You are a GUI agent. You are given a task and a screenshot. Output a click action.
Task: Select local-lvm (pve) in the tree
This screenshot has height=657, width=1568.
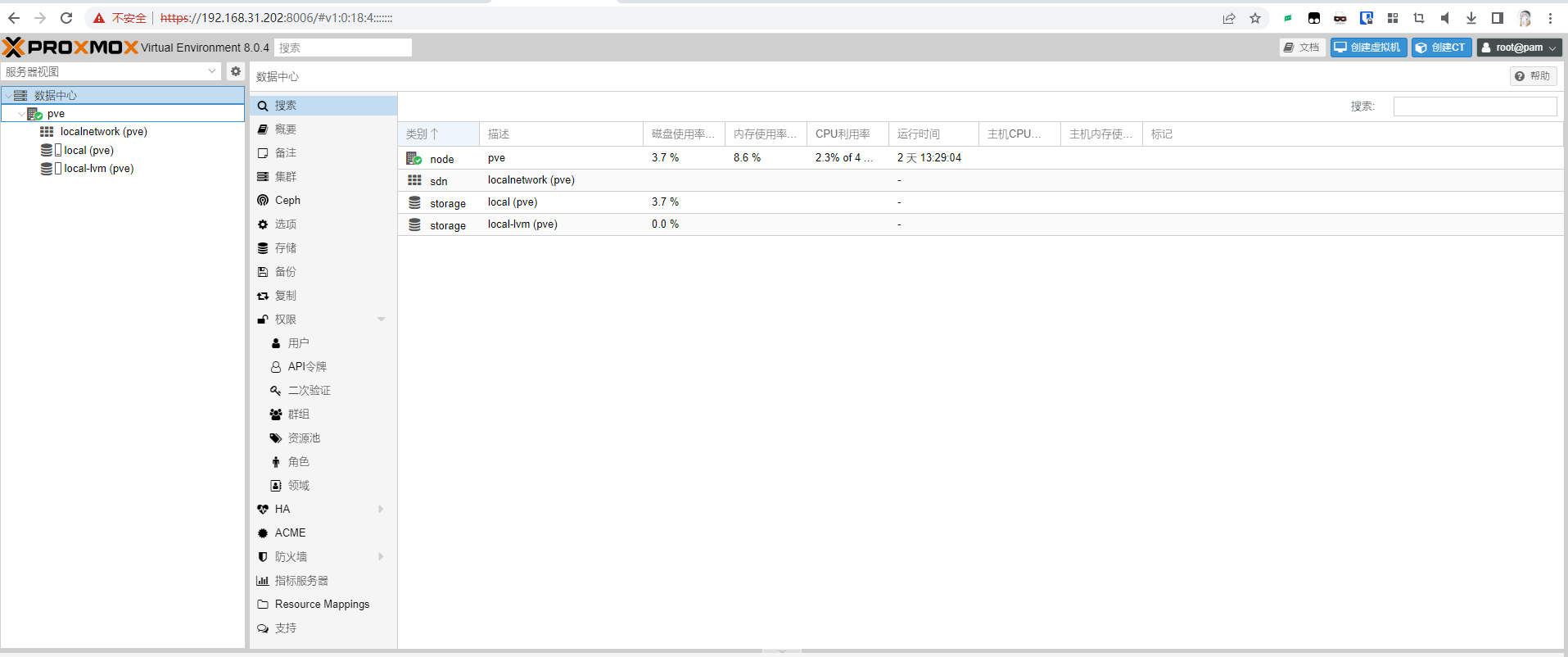(x=98, y=169)
